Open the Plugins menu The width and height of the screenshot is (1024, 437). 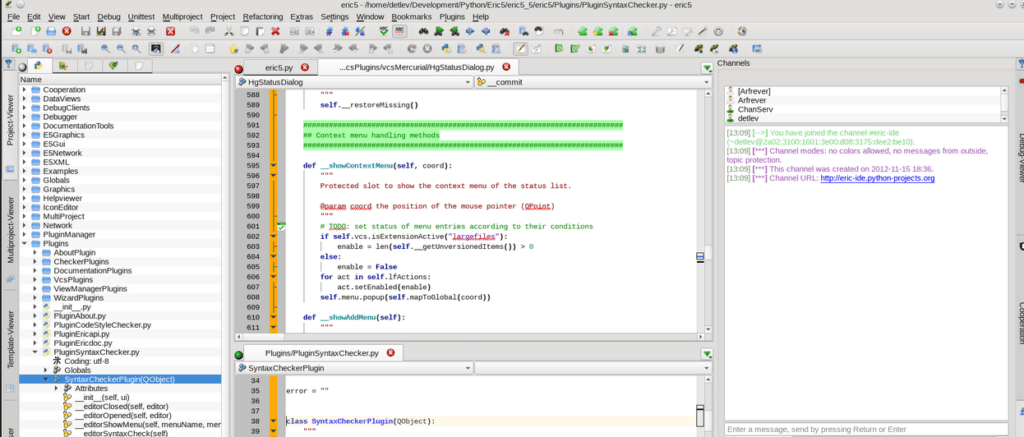(x=452, y=16)
